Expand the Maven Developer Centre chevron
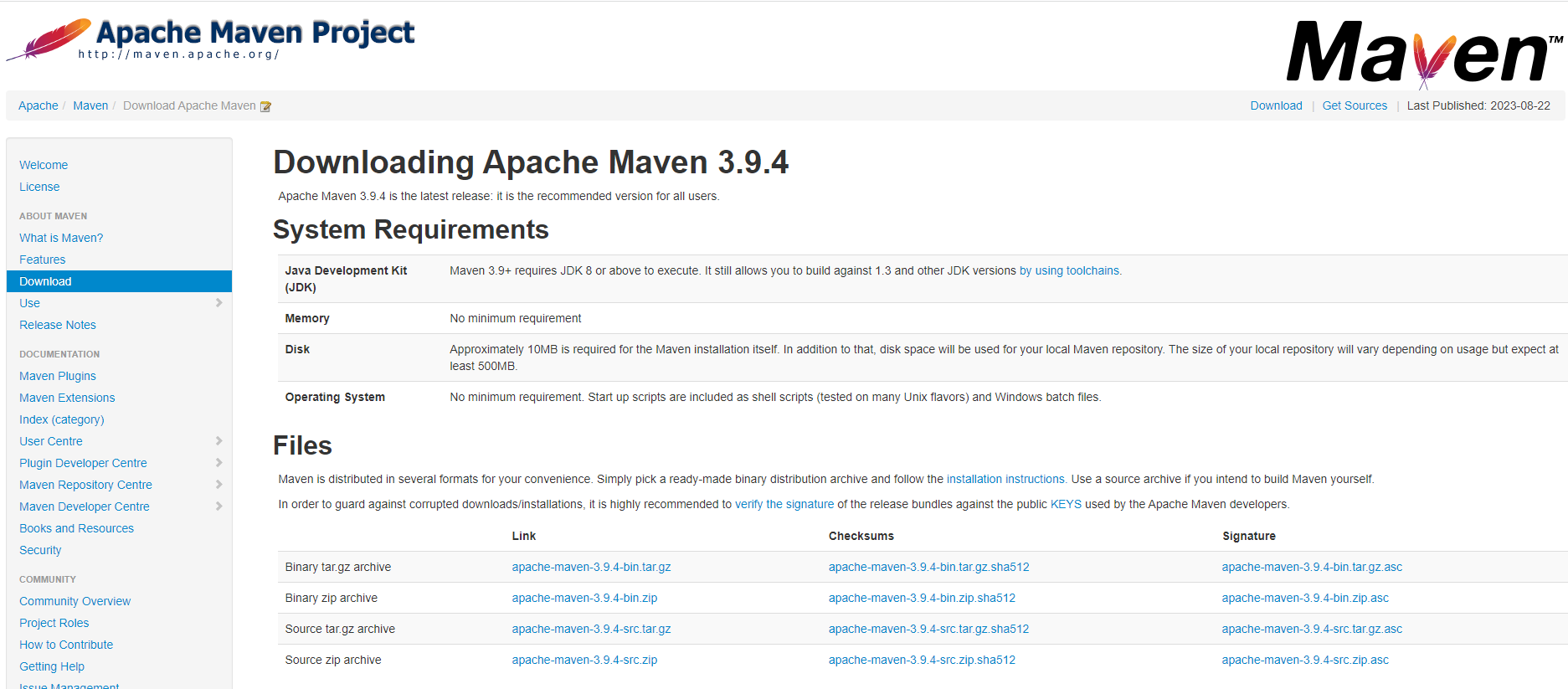 [x=219, y=506]
